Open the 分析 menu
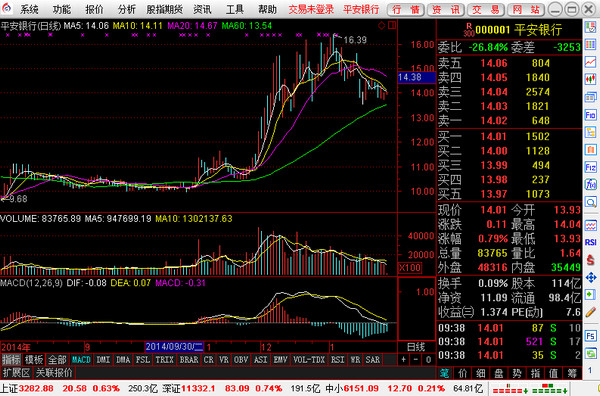Image resolution: width=600 pixels, height=396 pixels. [127, 9]
